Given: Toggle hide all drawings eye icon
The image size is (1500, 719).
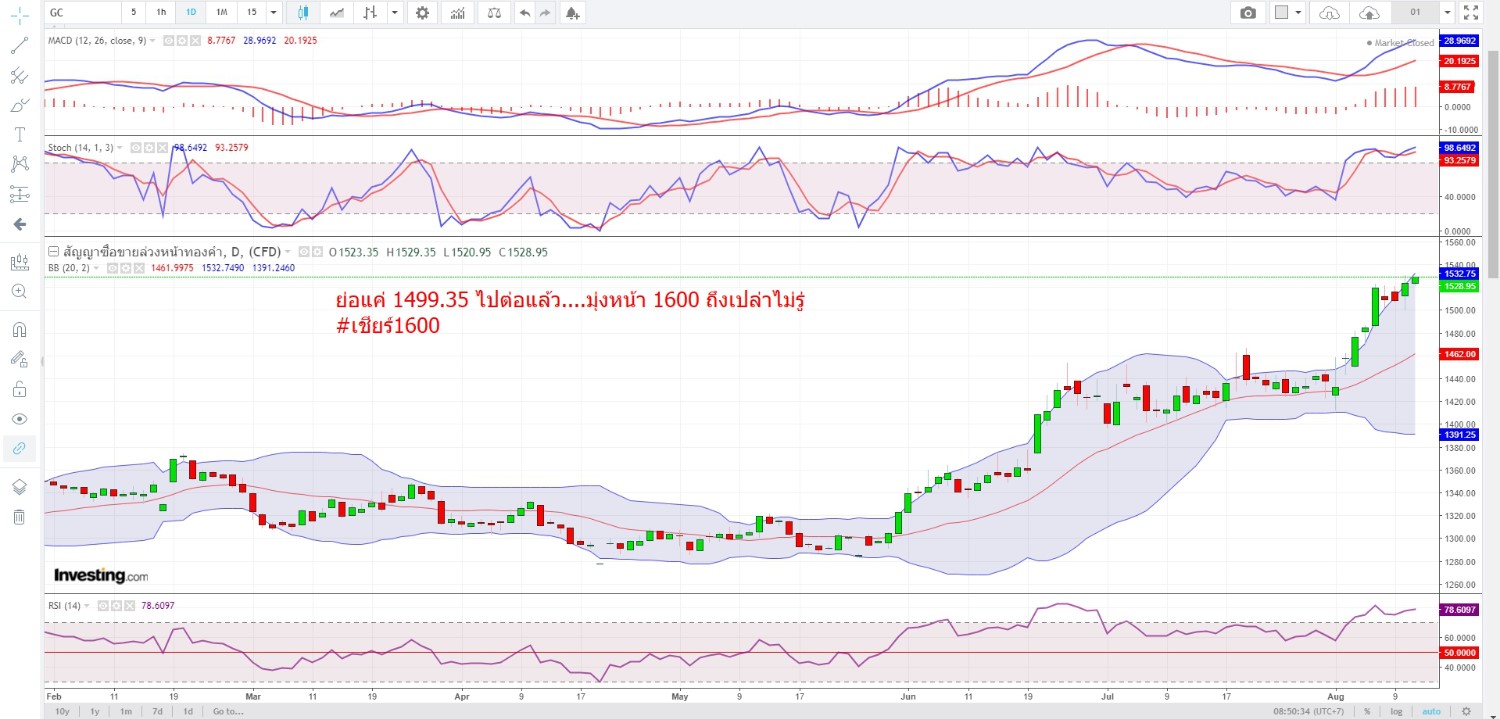Looking at the screenshot, I should click(19, 419).
